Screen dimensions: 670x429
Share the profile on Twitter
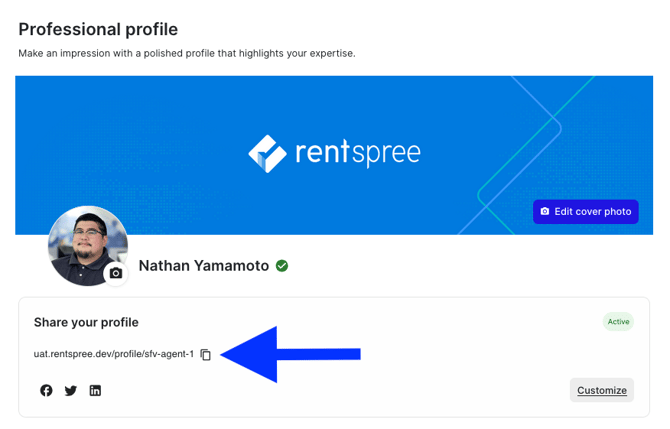tap(71, 391)
